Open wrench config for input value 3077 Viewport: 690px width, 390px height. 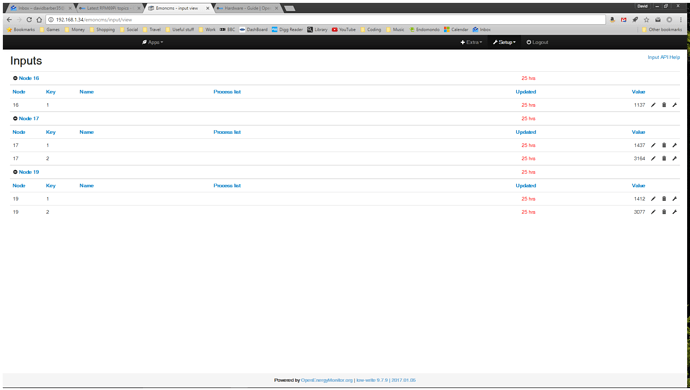(675, 212)
